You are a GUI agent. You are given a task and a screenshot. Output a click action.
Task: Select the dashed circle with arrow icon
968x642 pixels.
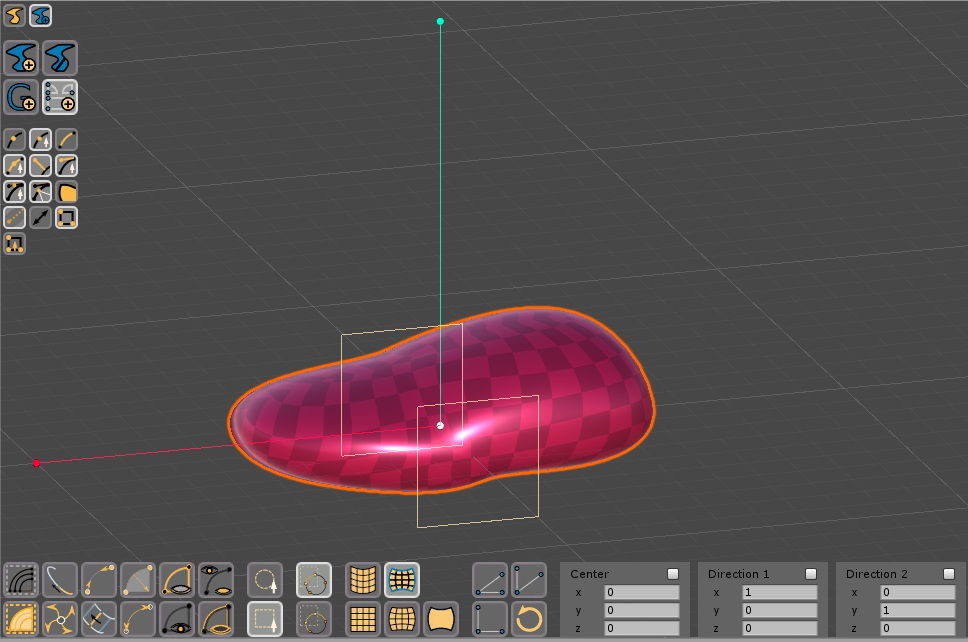pos(265,580)
